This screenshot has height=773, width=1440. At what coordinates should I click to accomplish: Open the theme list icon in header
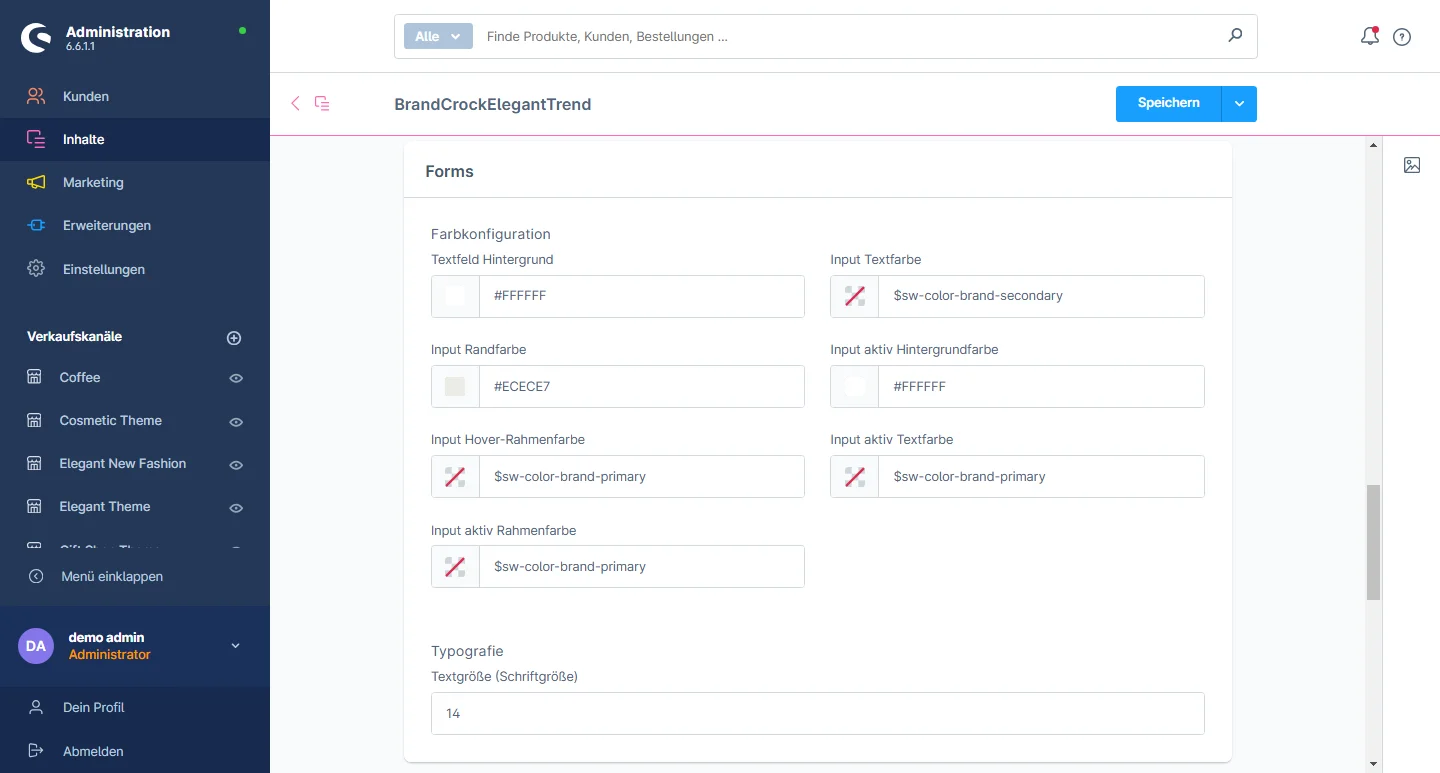point(322,103)
